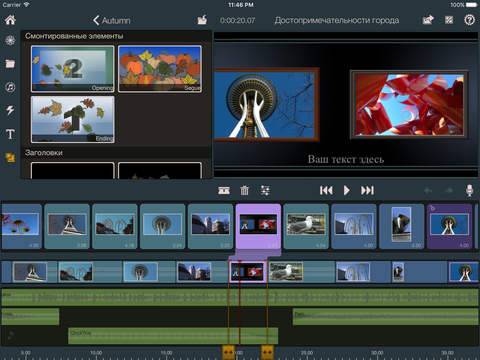Select the Ending montage thumbnail
This screenshot has height=360, width=480.
[73, 119]
